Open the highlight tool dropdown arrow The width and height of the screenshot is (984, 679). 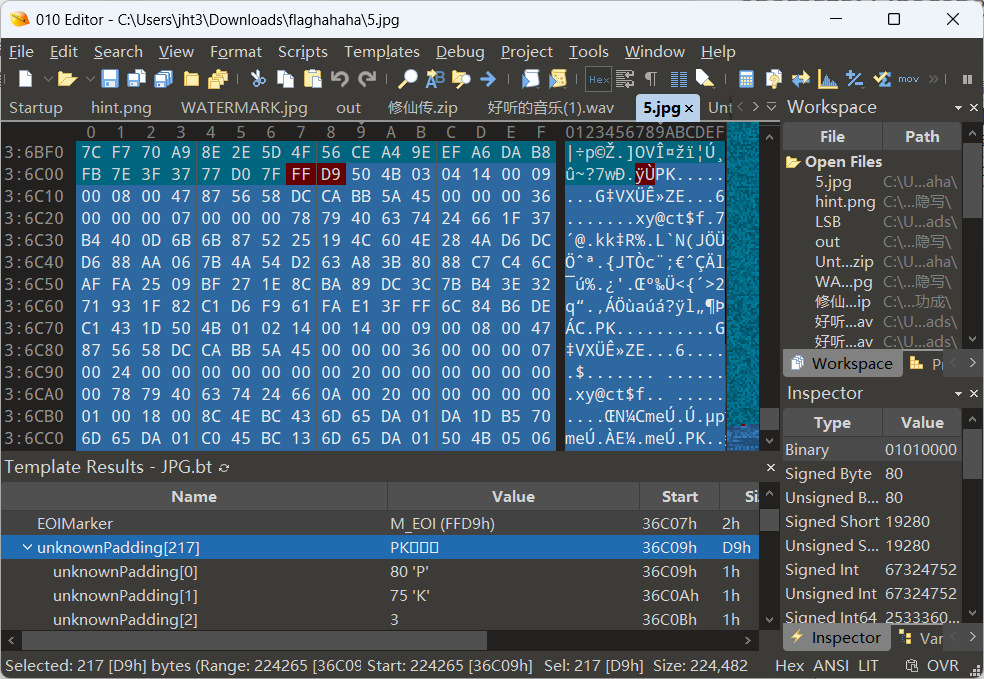click(715, 87)
